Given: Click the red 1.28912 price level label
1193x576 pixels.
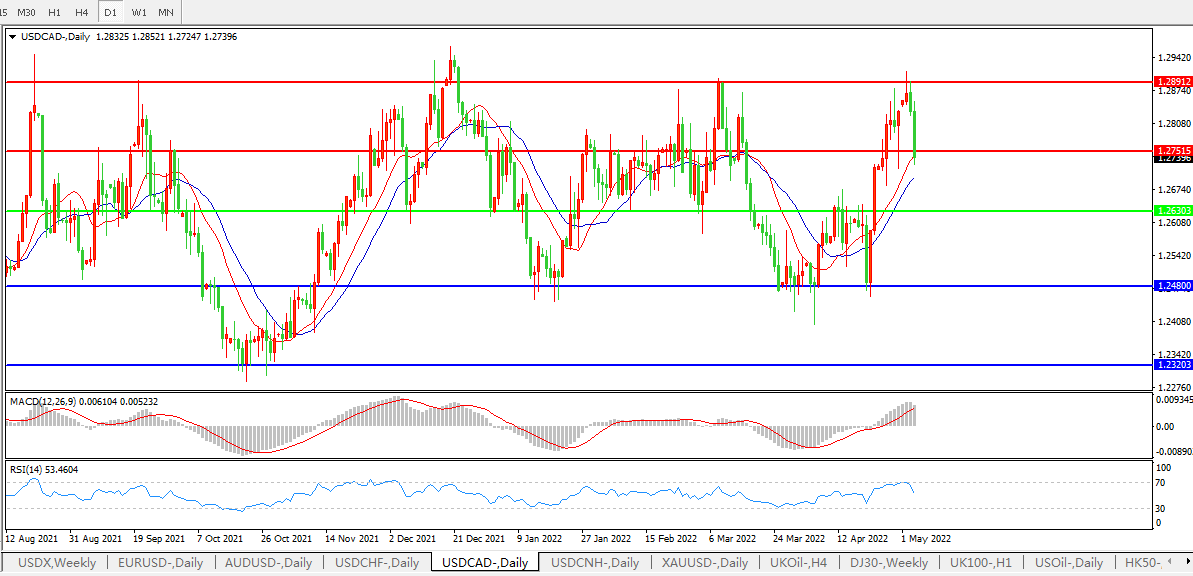Looking at the screenshot, I should (1172, 81).
